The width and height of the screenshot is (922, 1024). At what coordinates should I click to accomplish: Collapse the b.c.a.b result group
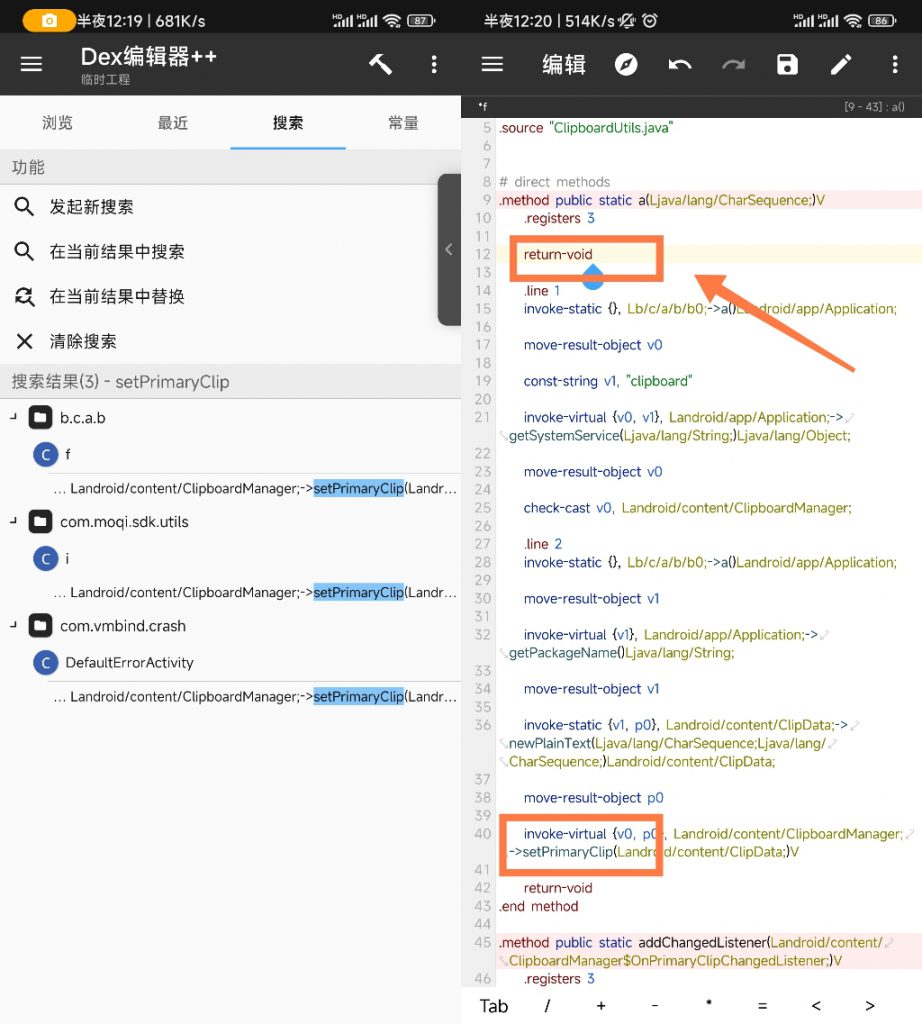(x=13, y=417)
